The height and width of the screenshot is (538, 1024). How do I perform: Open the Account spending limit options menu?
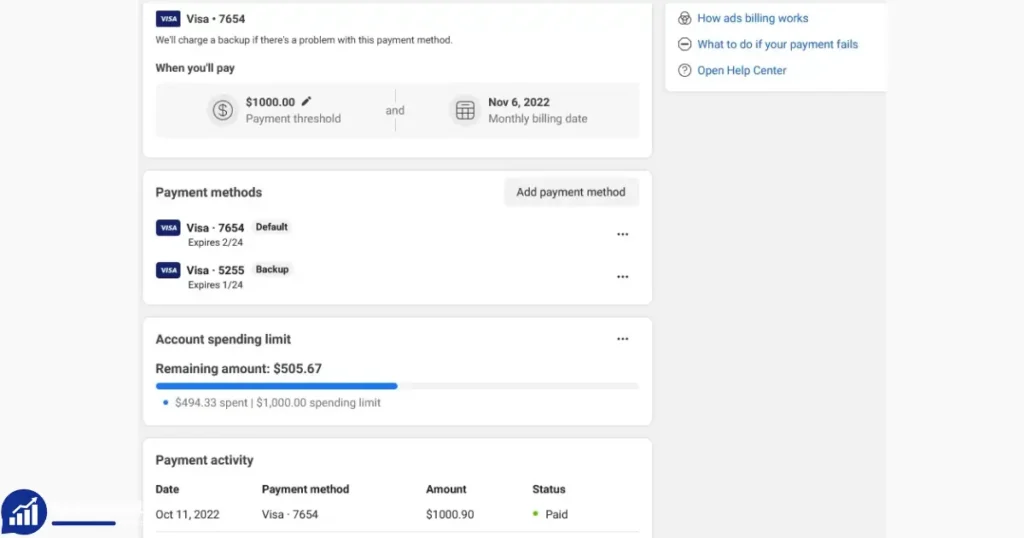pos(622,339)
